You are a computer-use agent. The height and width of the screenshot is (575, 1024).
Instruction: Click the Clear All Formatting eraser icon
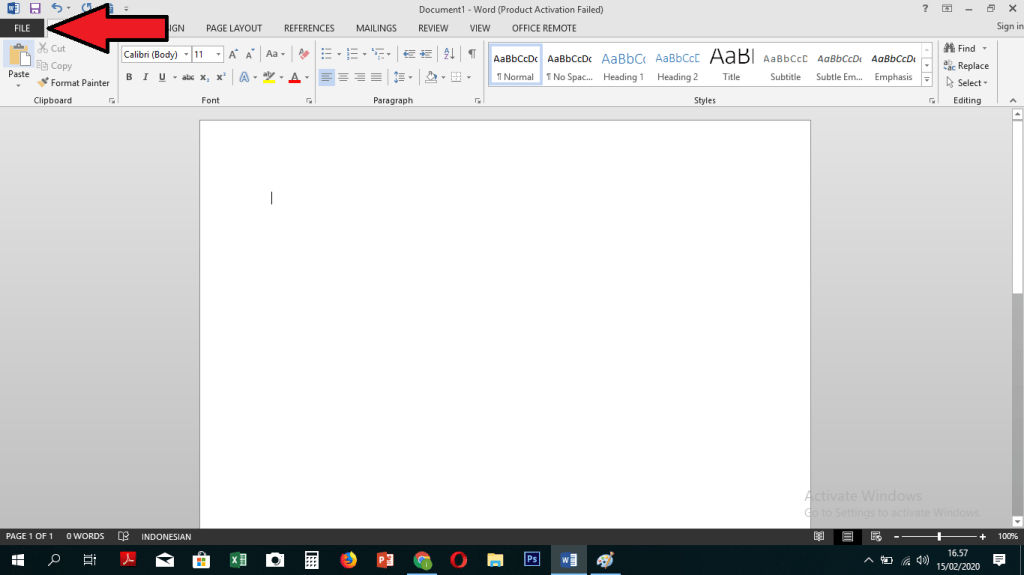[303, 54]
